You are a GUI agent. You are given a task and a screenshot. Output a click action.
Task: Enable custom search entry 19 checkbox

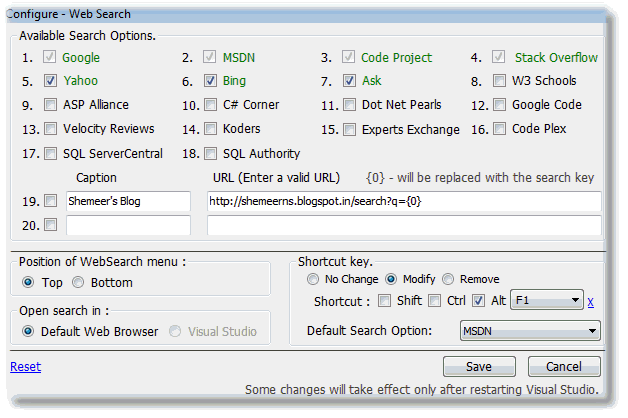tap(50, 201)
